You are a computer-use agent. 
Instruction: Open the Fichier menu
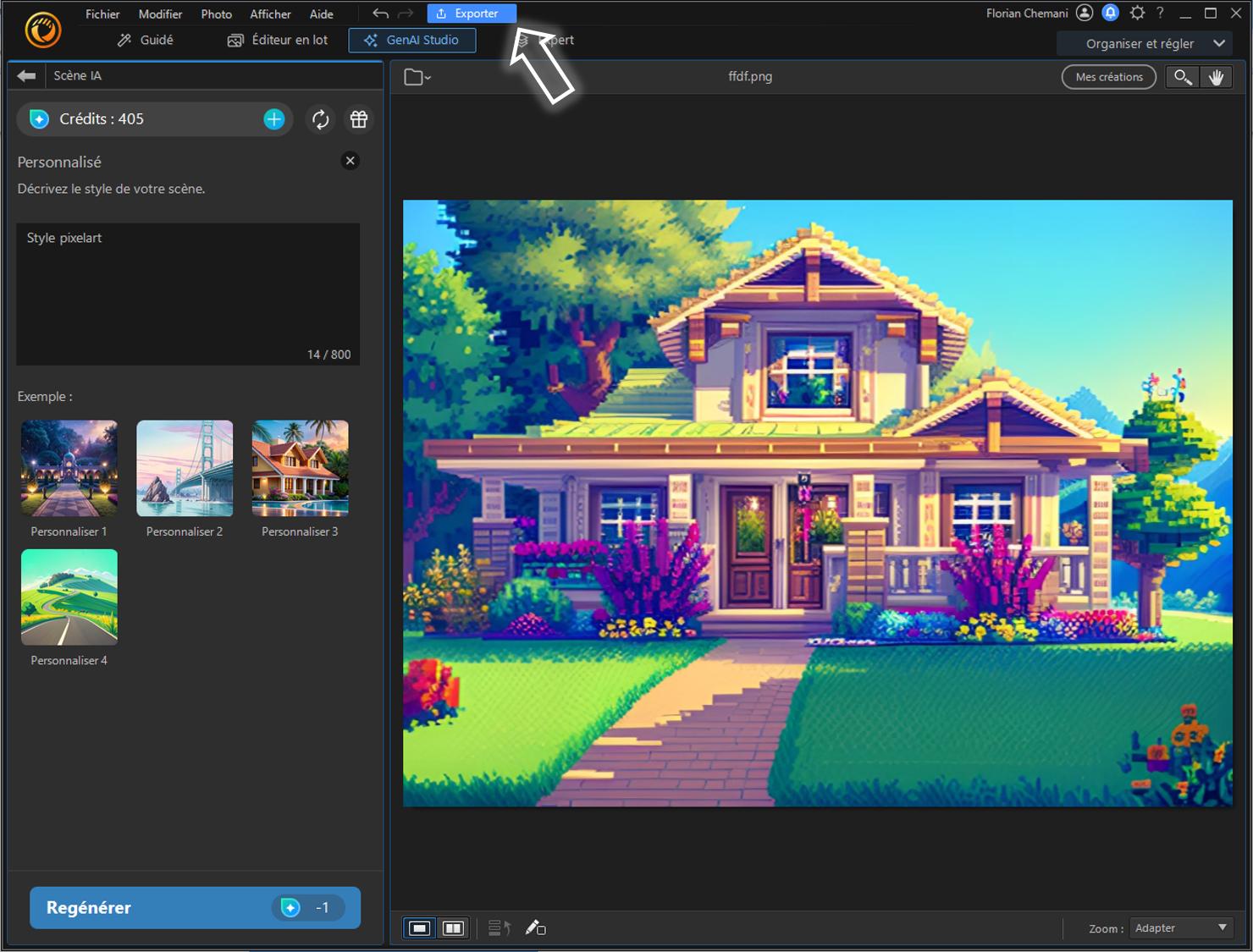(102, 14)
